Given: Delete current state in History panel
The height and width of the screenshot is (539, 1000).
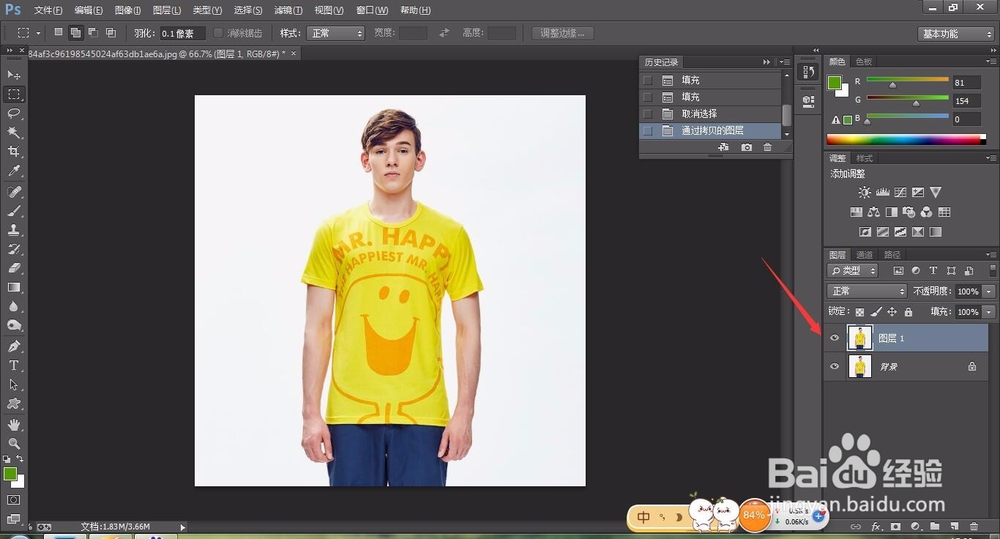Looking at the screenshot, I should pos(767,147).
